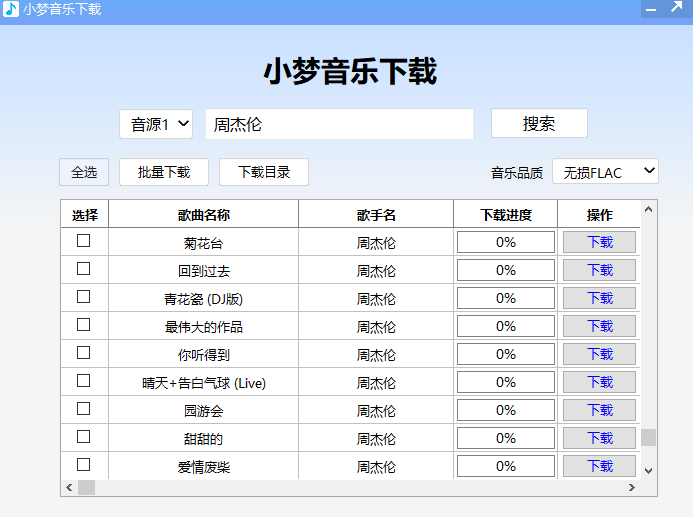Tick the checkbox for 回到过去
This screenshot has height=517, width=693.
(84, 269)
